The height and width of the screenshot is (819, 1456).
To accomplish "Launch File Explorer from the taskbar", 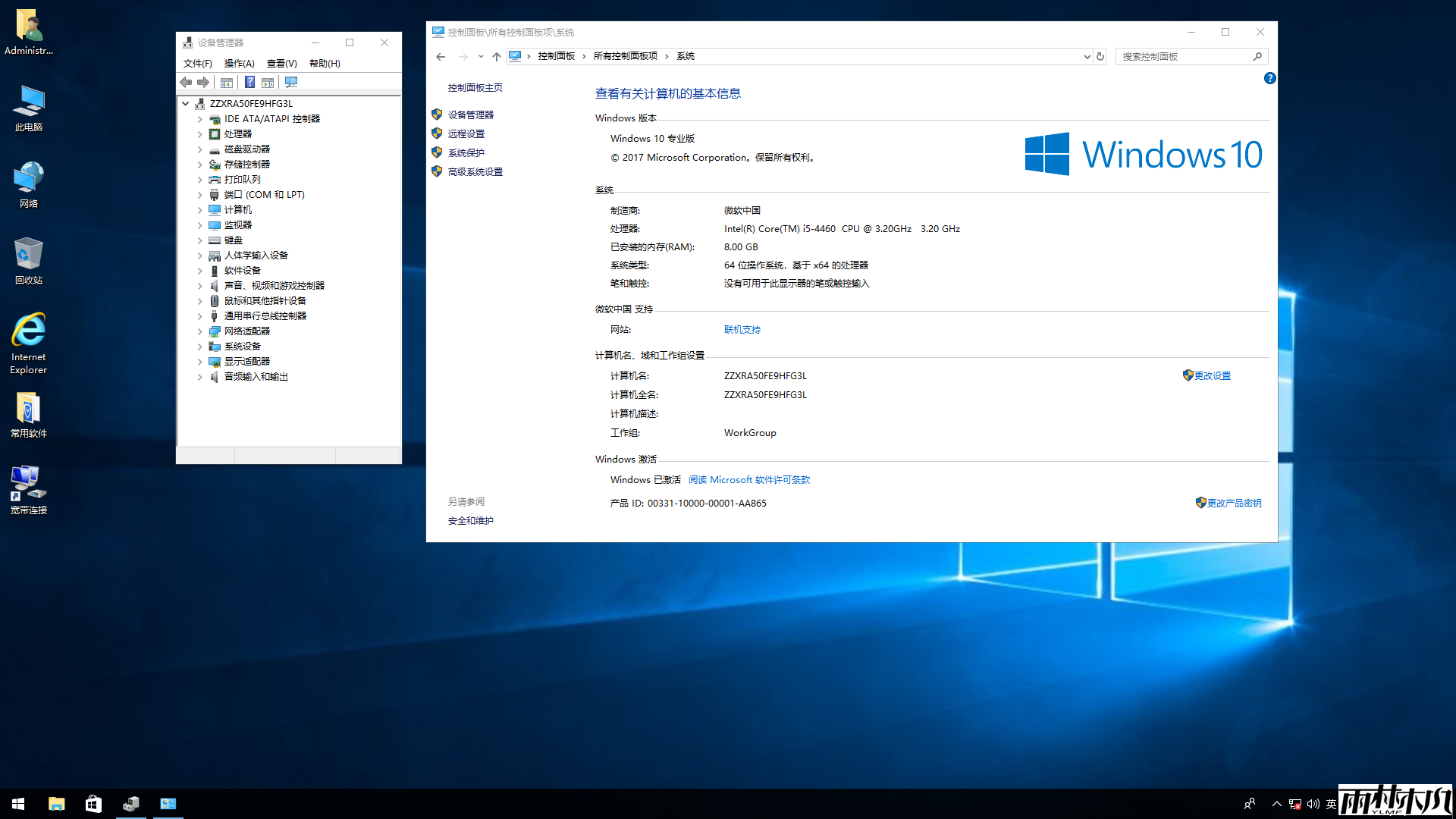I will coord(56,803).
